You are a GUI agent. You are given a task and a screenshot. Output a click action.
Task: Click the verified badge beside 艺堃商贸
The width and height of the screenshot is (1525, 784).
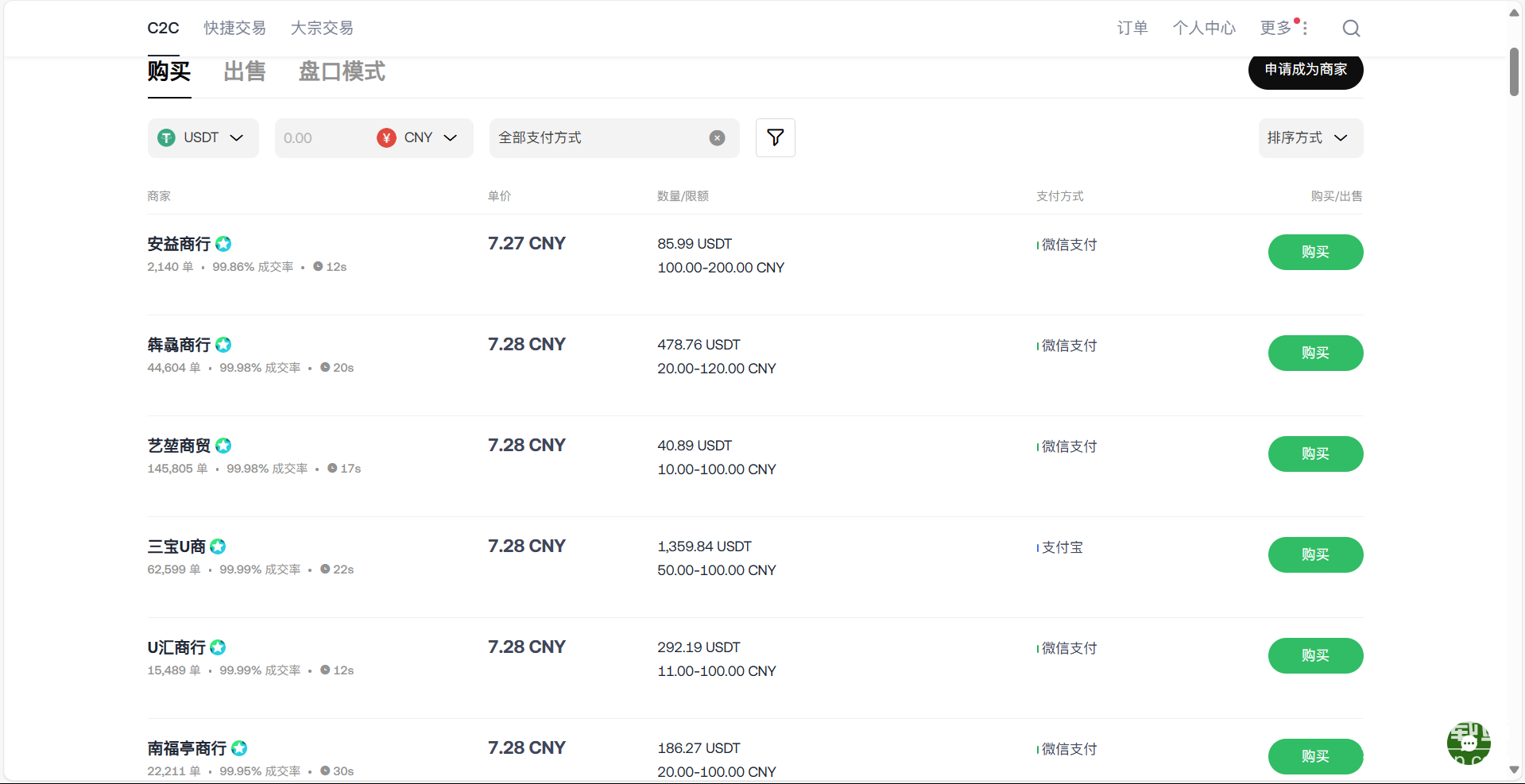223,446
